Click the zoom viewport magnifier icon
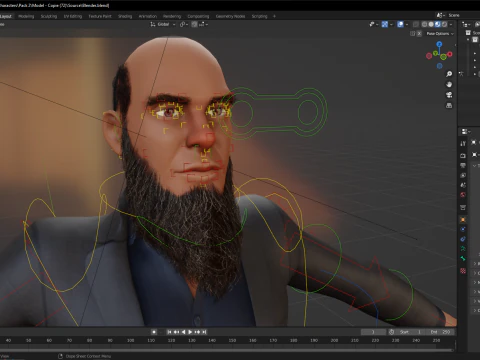 pos(449,74)
